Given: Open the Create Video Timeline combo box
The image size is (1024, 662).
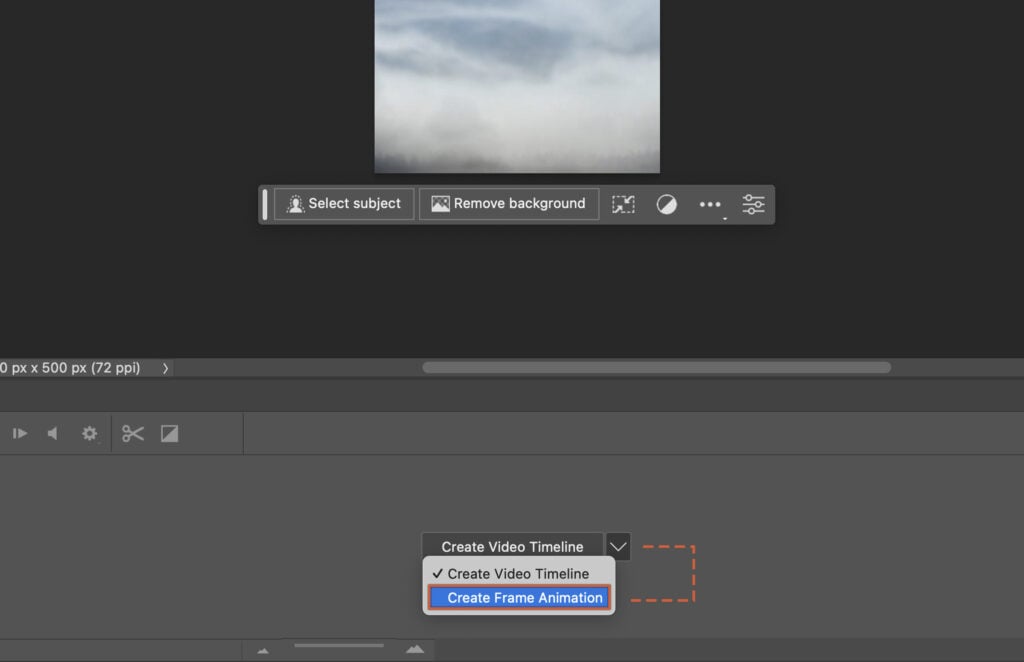Looking at the screenshot, I should (x=512, y=546).
